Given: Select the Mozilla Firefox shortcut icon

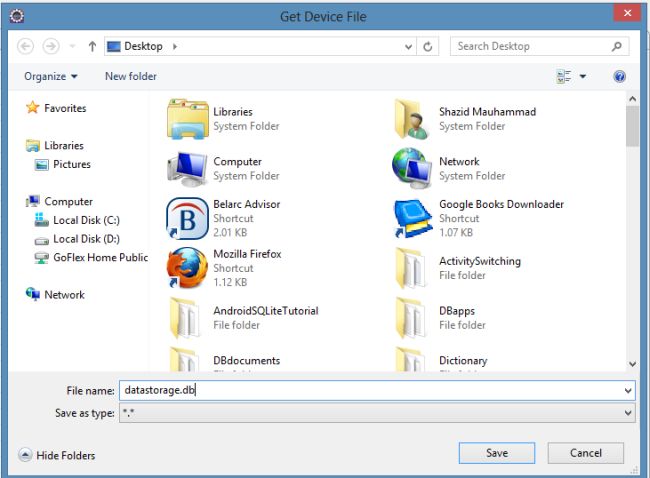Looking at the screenshot, I should (x=188, y=268).
